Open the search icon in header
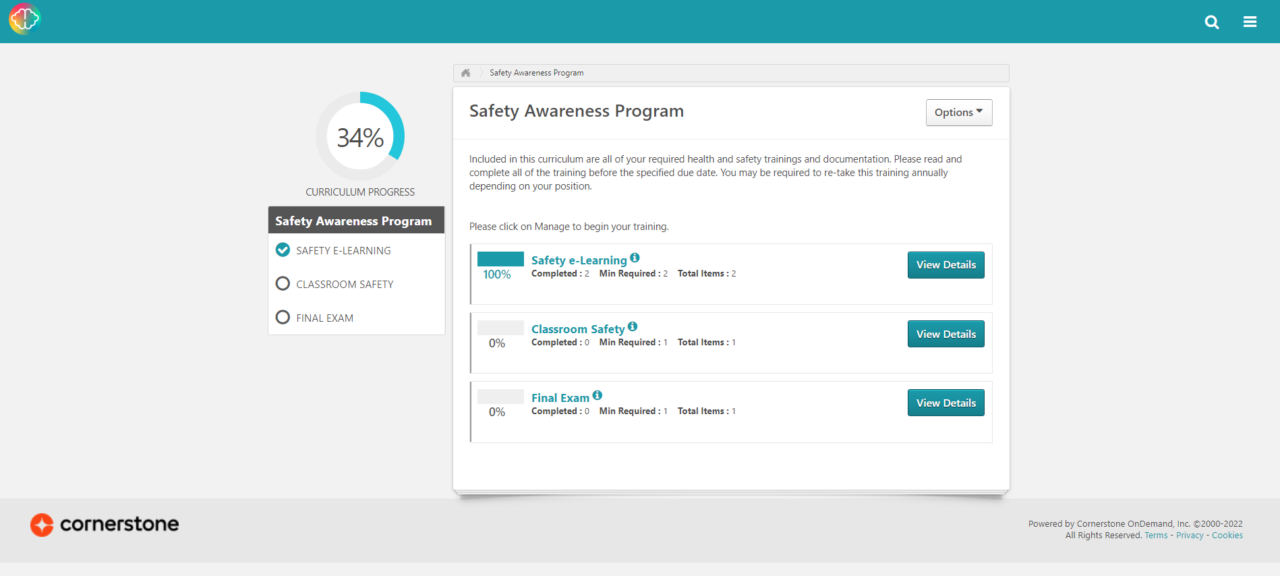 1211,21
